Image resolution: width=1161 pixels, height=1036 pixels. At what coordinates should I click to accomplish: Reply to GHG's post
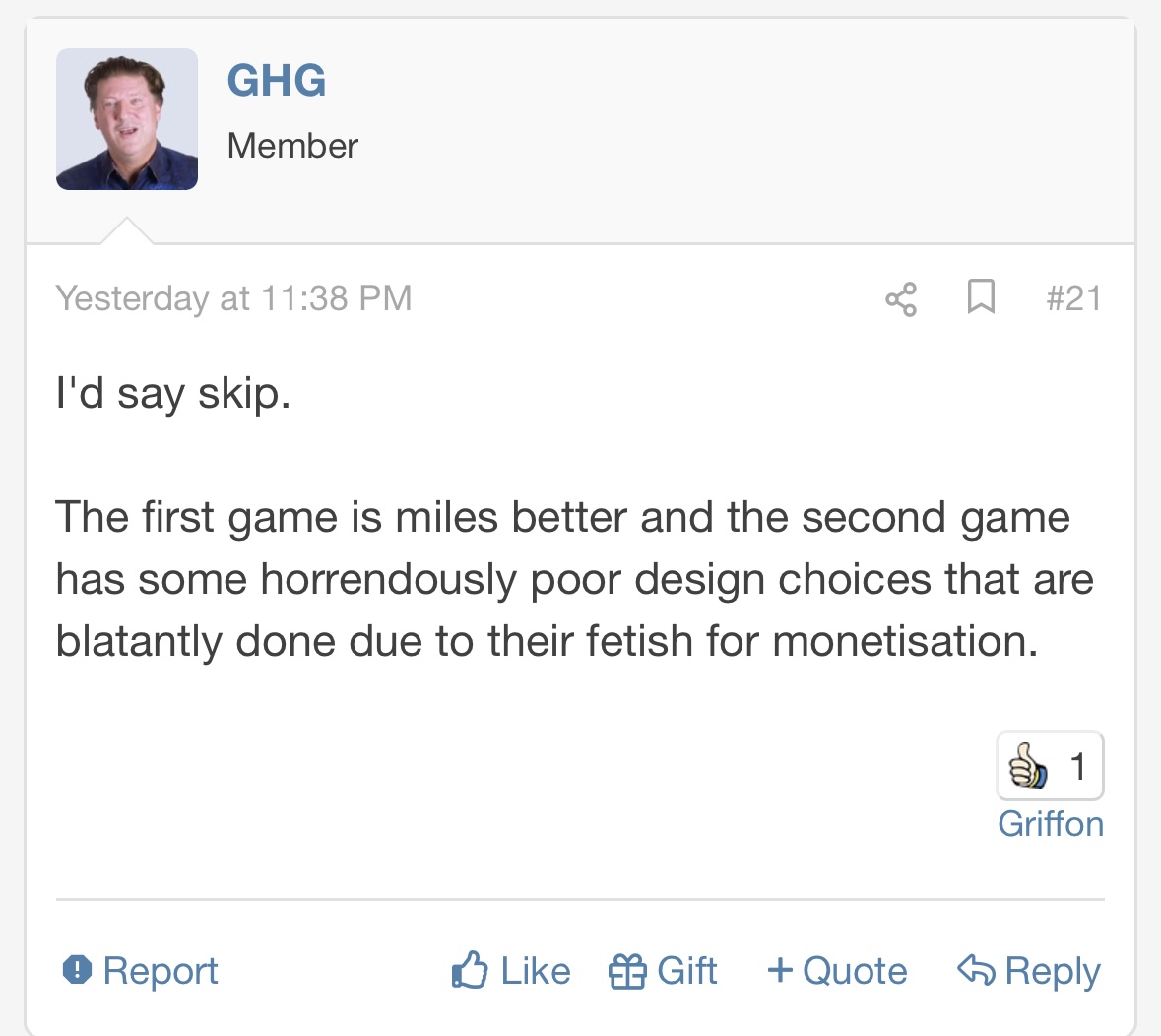pos(1029,970)
